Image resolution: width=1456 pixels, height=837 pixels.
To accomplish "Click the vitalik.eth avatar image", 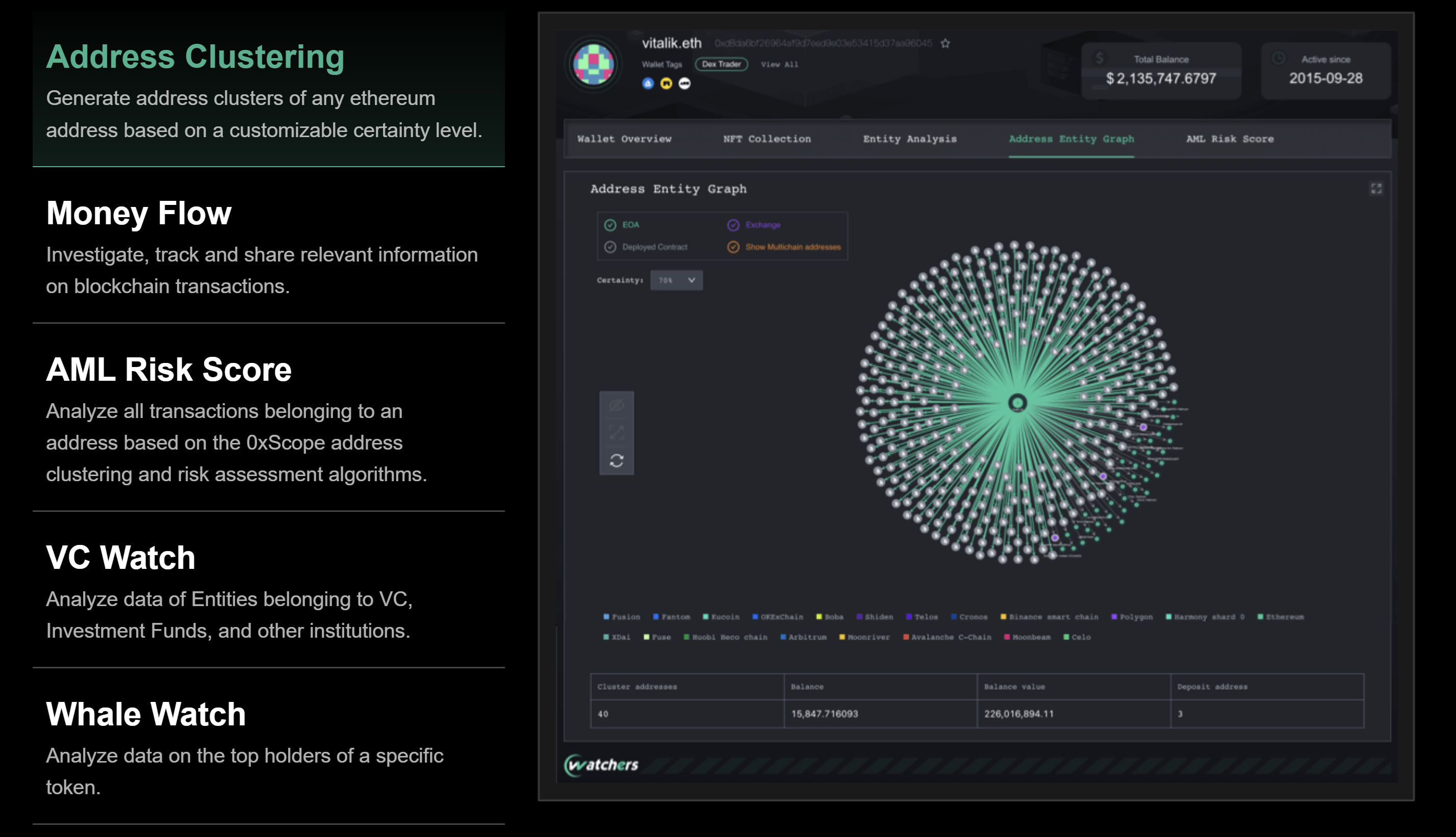I will click(x=594, y=64).
